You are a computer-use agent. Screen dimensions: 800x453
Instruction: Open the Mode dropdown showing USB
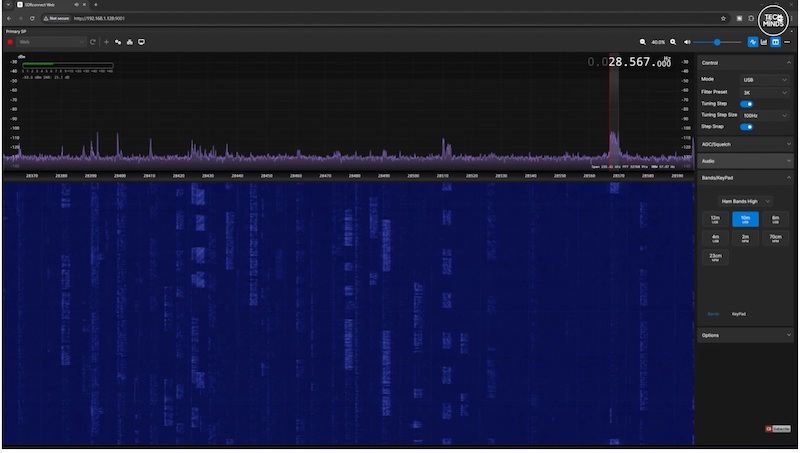point(764,79)
